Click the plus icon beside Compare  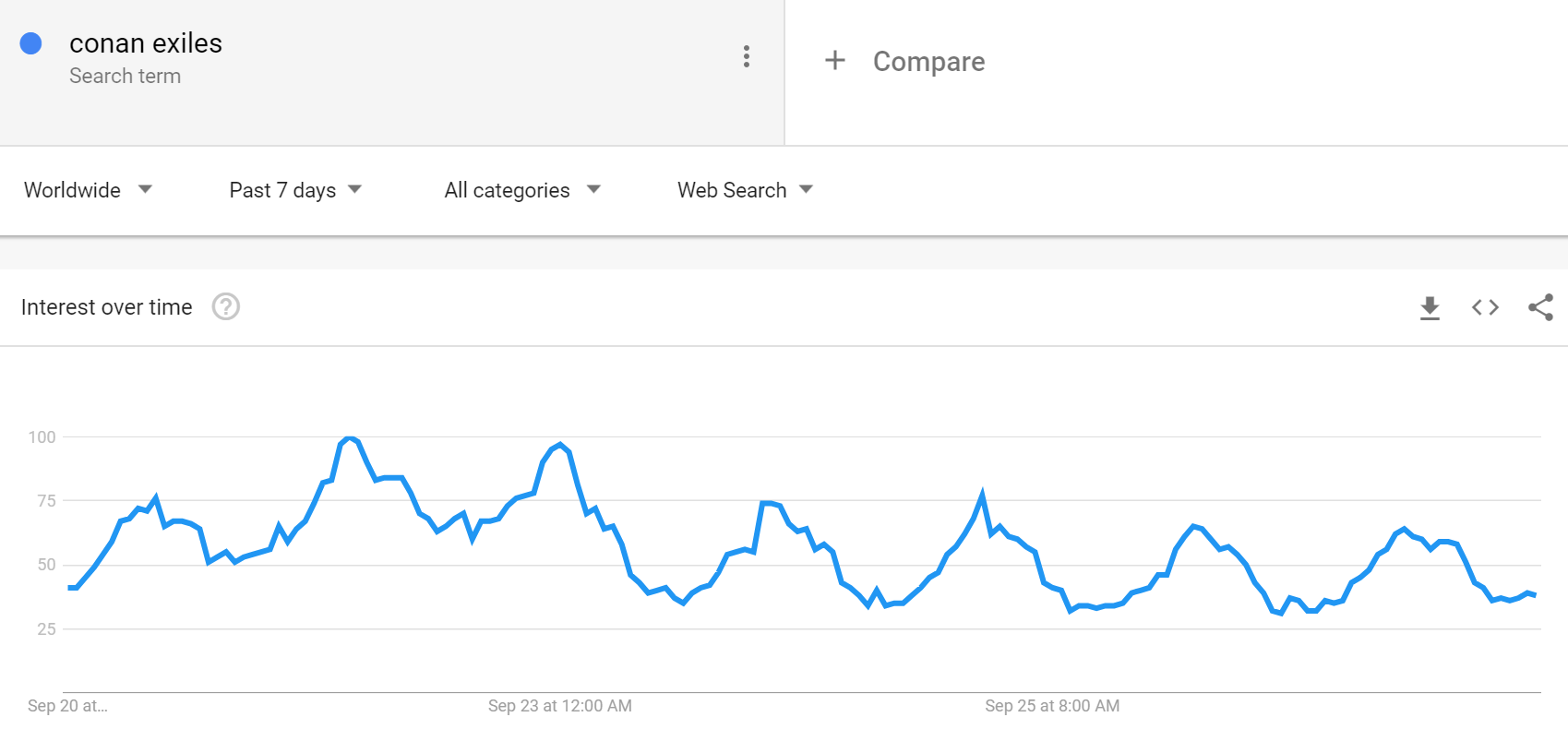pyautogui.click(x=834, y=61)
